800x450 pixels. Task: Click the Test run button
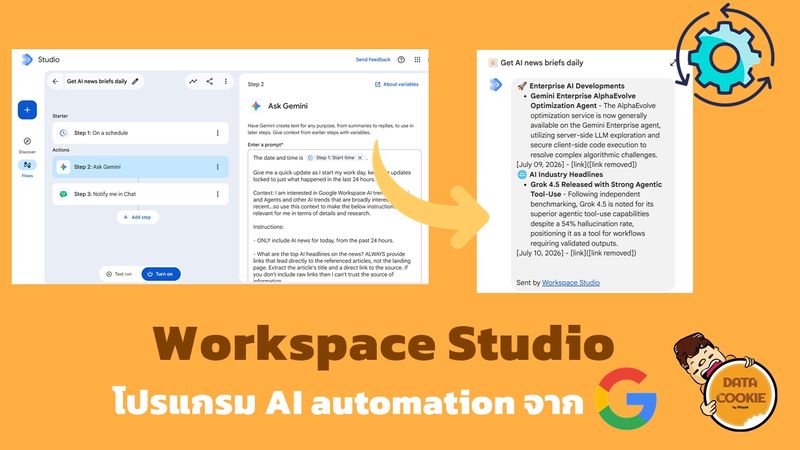[x=119, y=274]
